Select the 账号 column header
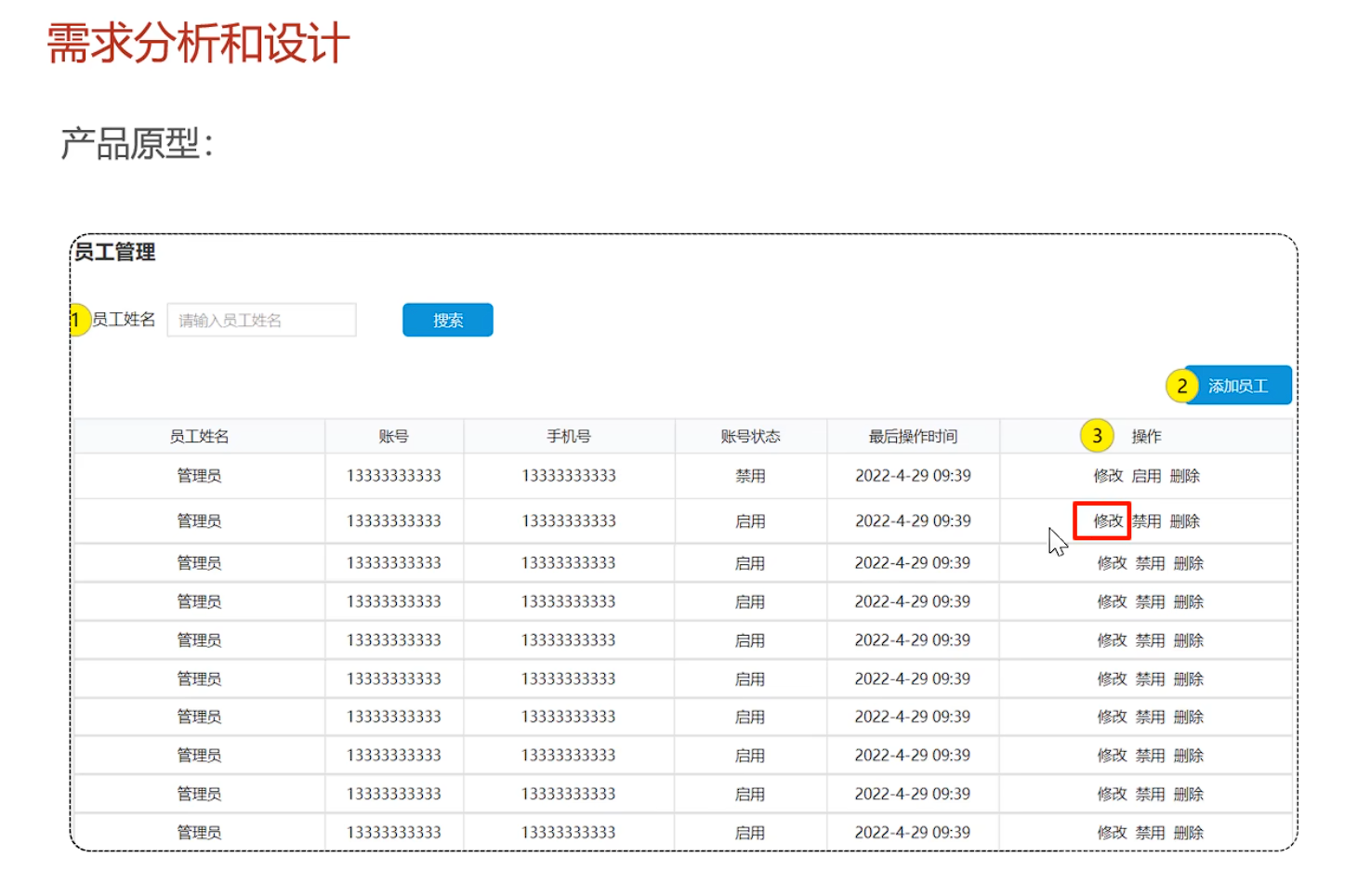This screenshot has width=1357, height=896. tap(394, 437)
